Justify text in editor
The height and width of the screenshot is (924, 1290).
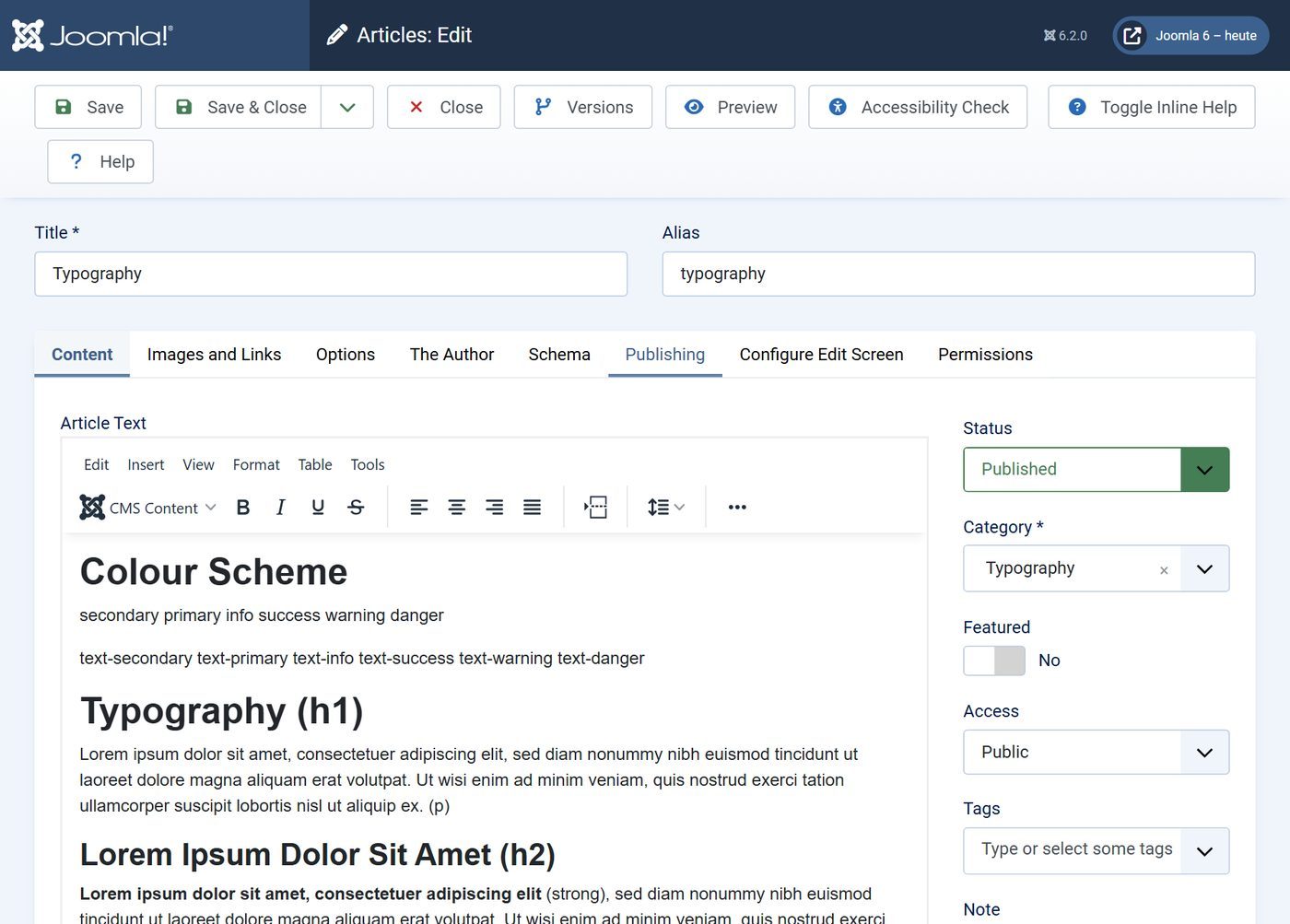pyautogui.click(x=533, y=507)
